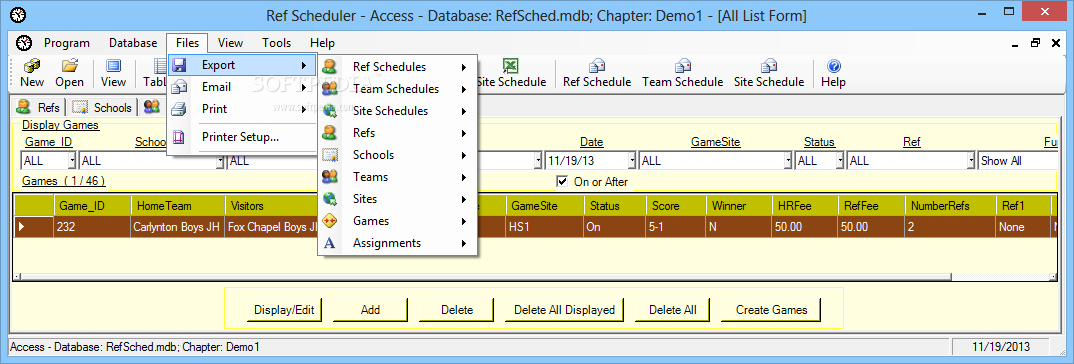1074x364 pixels.
Task: Toggle the On or After checkbox
Action: (x=562, y=182)
